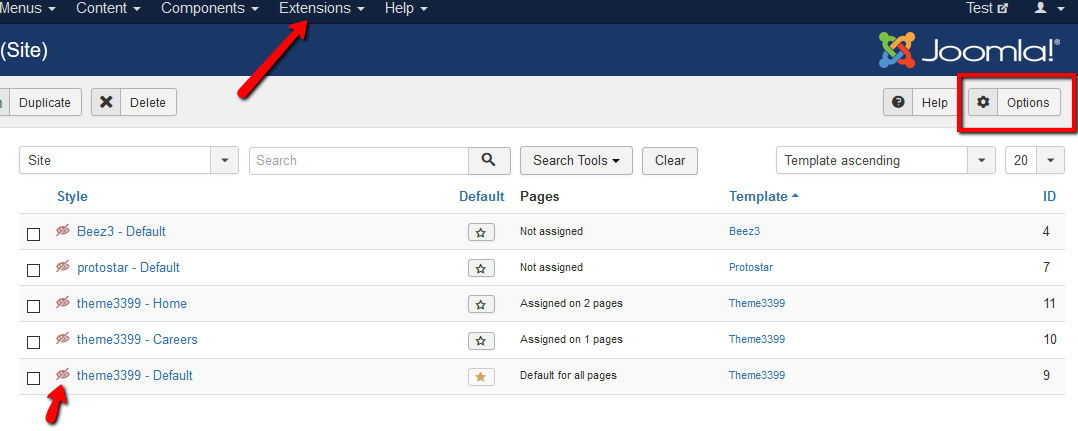This screenshot has width=1078, height=431.
Task: Click the Options button
Action: click(x=1015, y=102)
